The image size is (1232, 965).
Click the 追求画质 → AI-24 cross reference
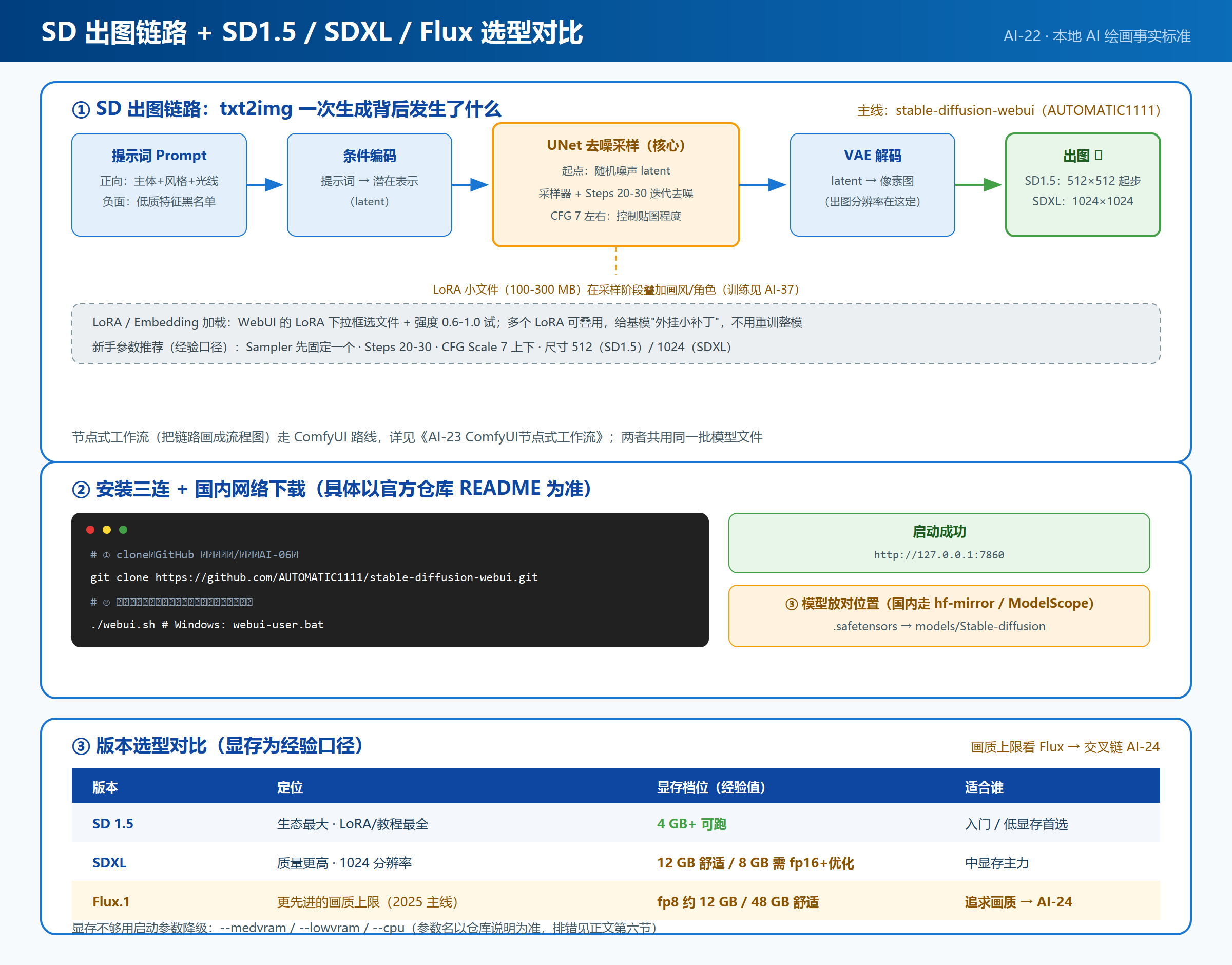tap(1018, 902)
